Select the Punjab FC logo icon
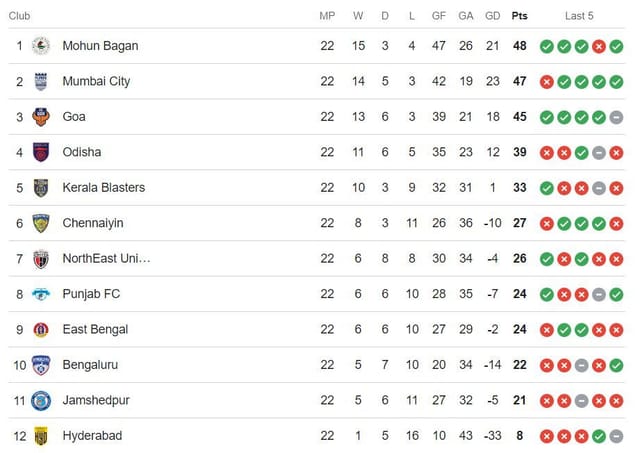 click(x=41, y=294)
